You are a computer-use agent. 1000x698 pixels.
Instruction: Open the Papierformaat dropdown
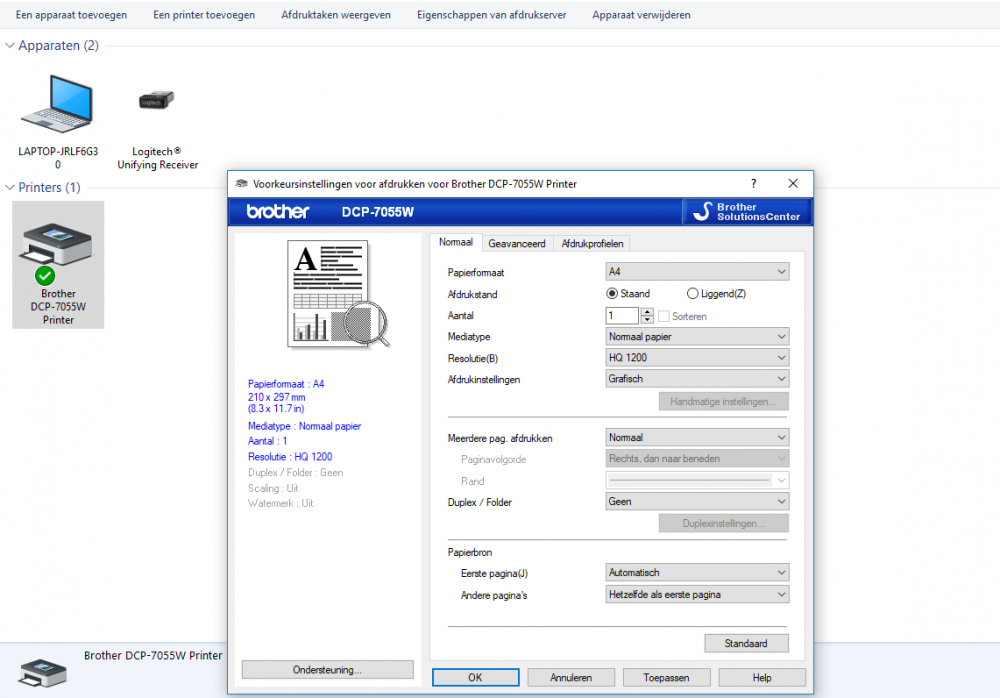(x=697, y=272)
